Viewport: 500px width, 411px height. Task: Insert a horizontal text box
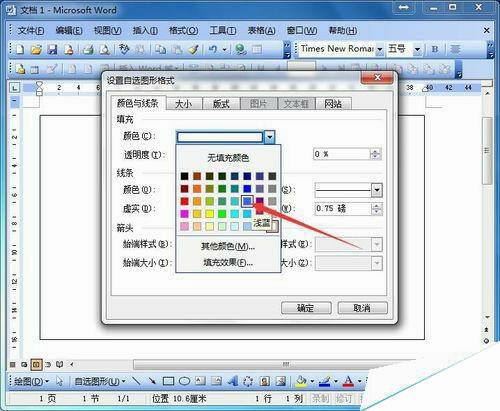coord(200,381)
